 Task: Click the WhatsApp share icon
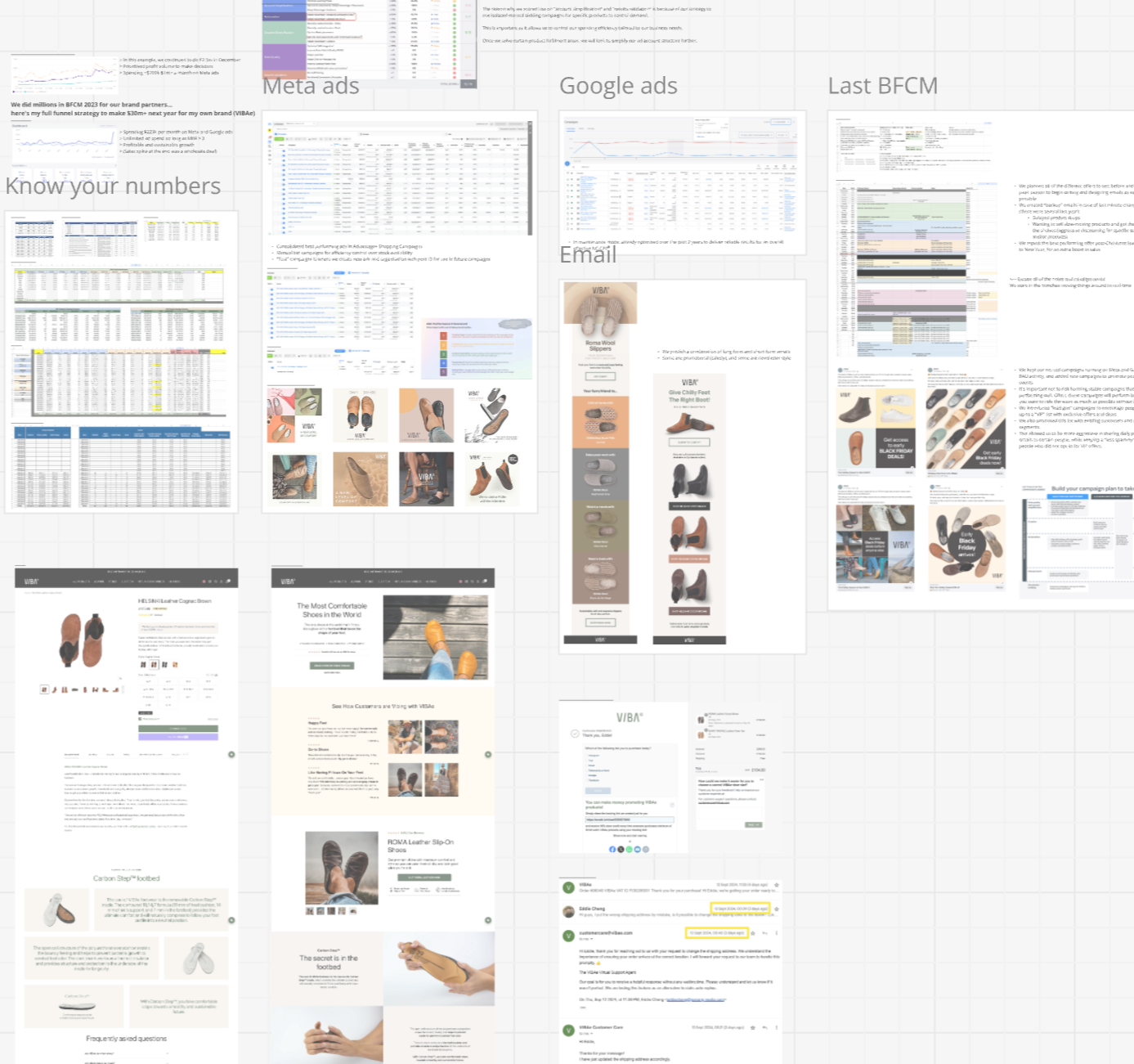point(629,849)
